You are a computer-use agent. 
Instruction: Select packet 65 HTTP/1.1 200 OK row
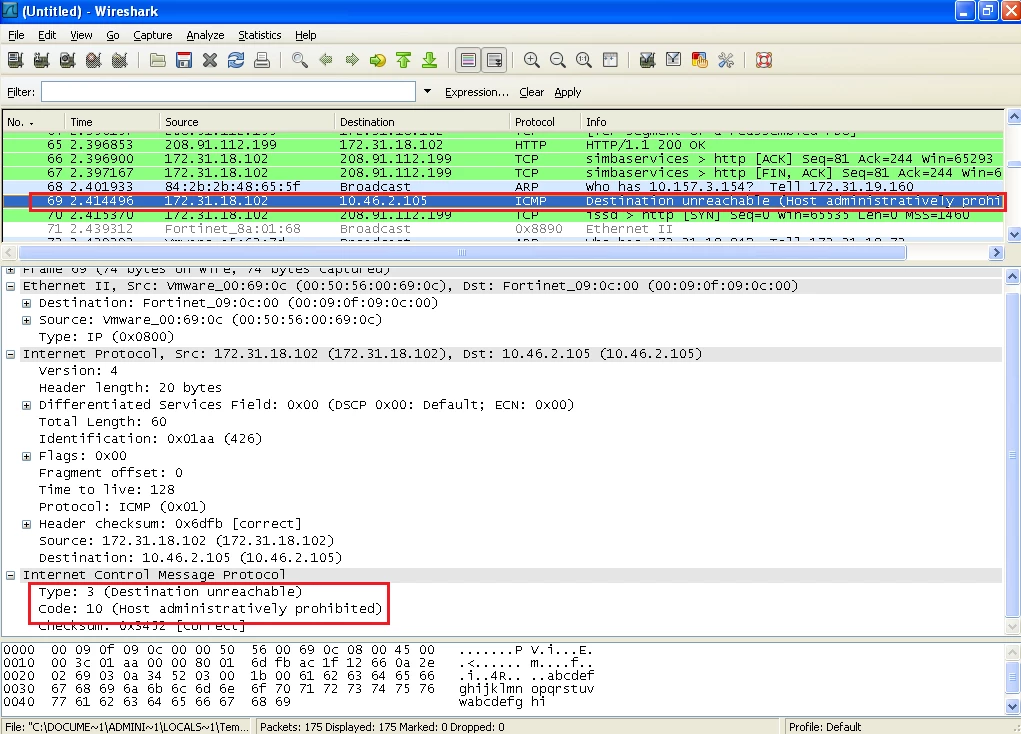coord(503,145)
